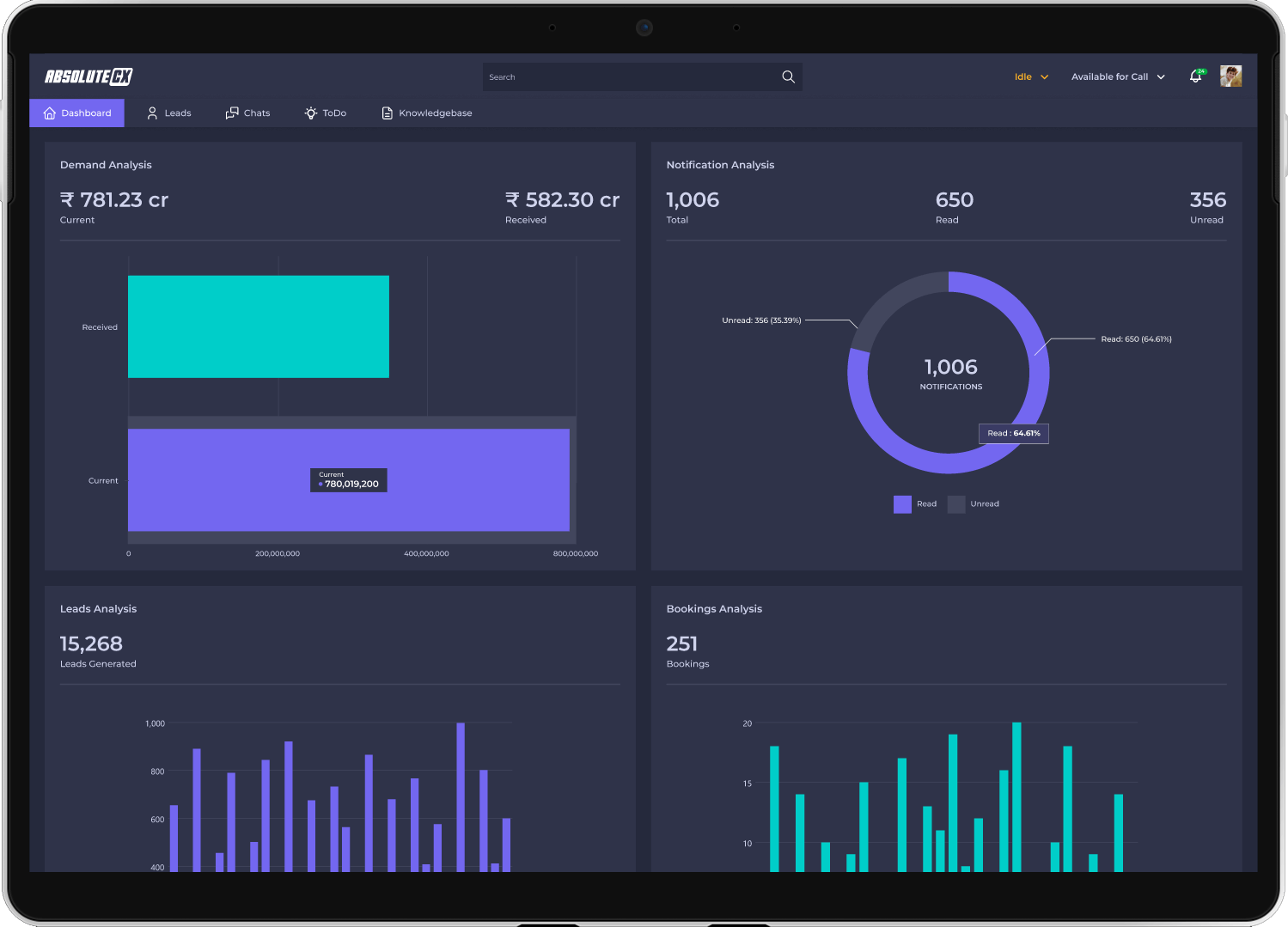This screenshot has height=927, width=1288.
Task: Expand the Idle status dropdown
Action: tap(1031, 76)
